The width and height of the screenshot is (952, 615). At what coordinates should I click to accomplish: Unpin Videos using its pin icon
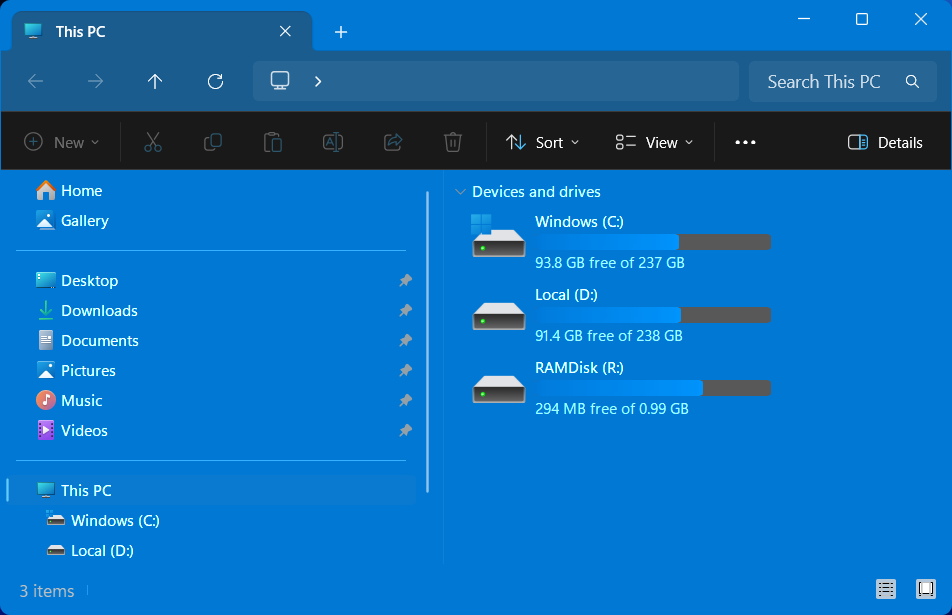pyautogui.click(x=406, y=430)
